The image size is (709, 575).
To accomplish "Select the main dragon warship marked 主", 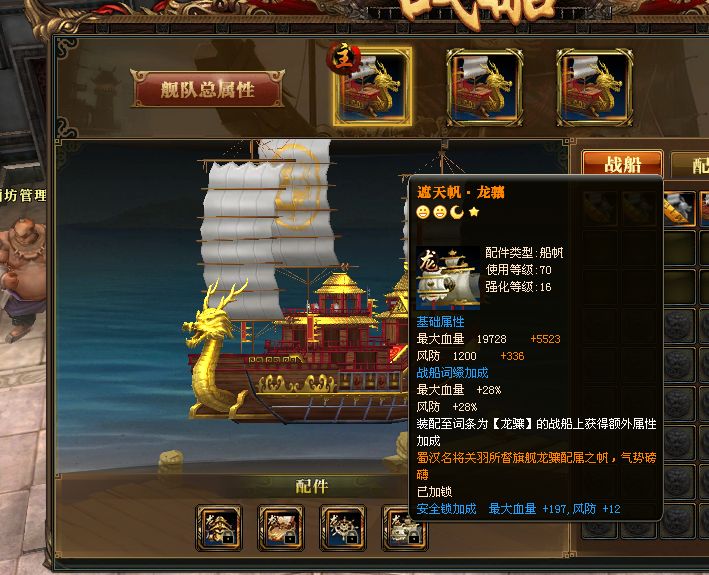I will coord(372,86).
